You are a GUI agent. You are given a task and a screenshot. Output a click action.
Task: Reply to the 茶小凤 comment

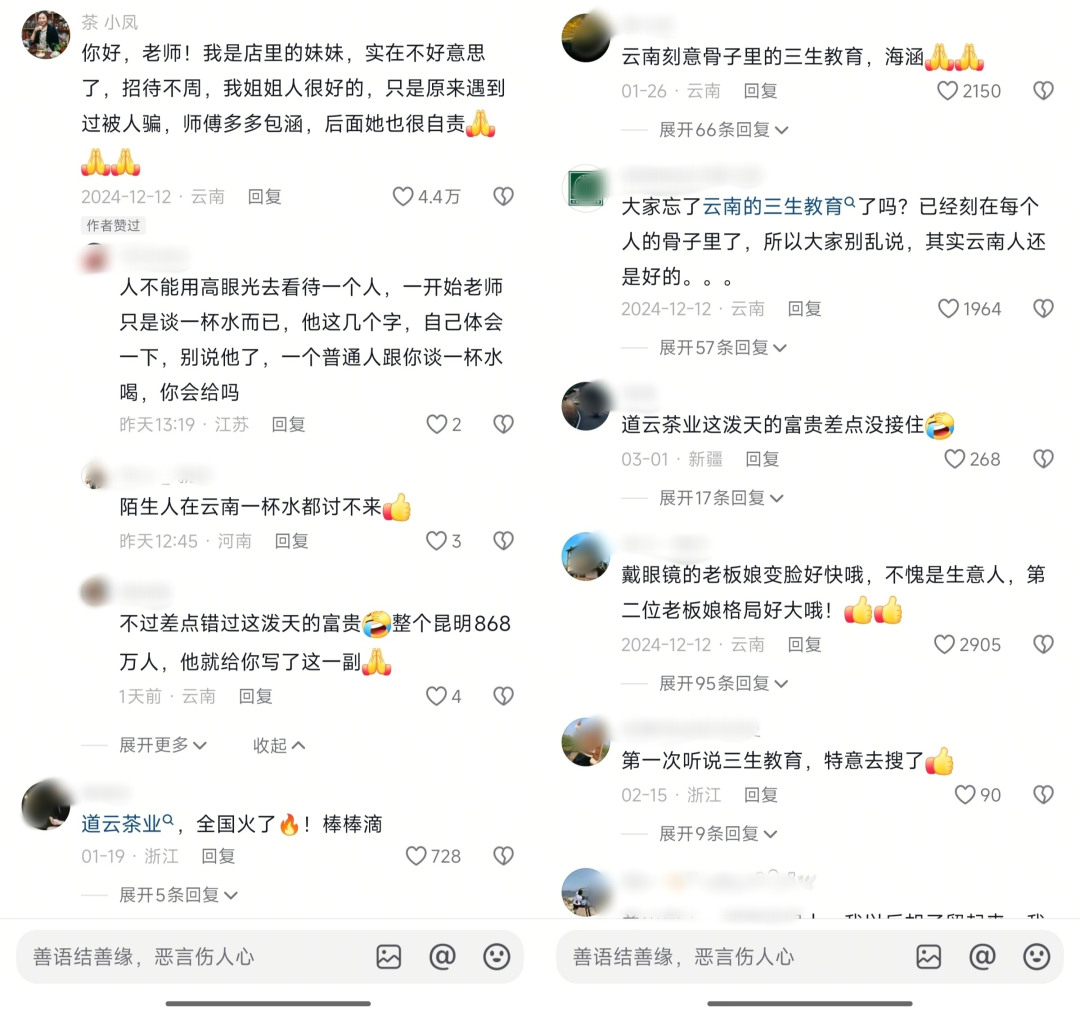[264, 196]
